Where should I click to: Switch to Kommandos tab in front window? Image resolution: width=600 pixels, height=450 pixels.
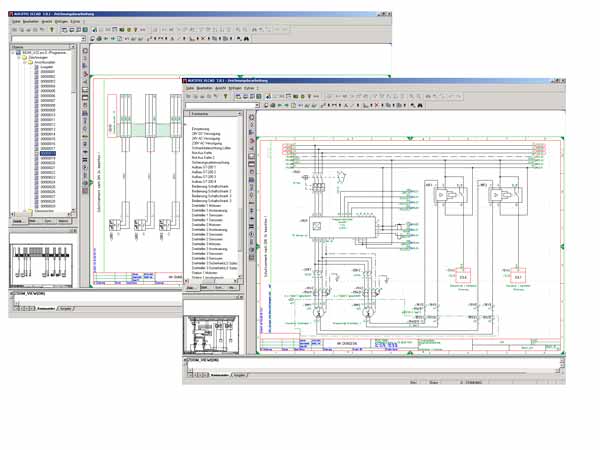click(219, 375)
